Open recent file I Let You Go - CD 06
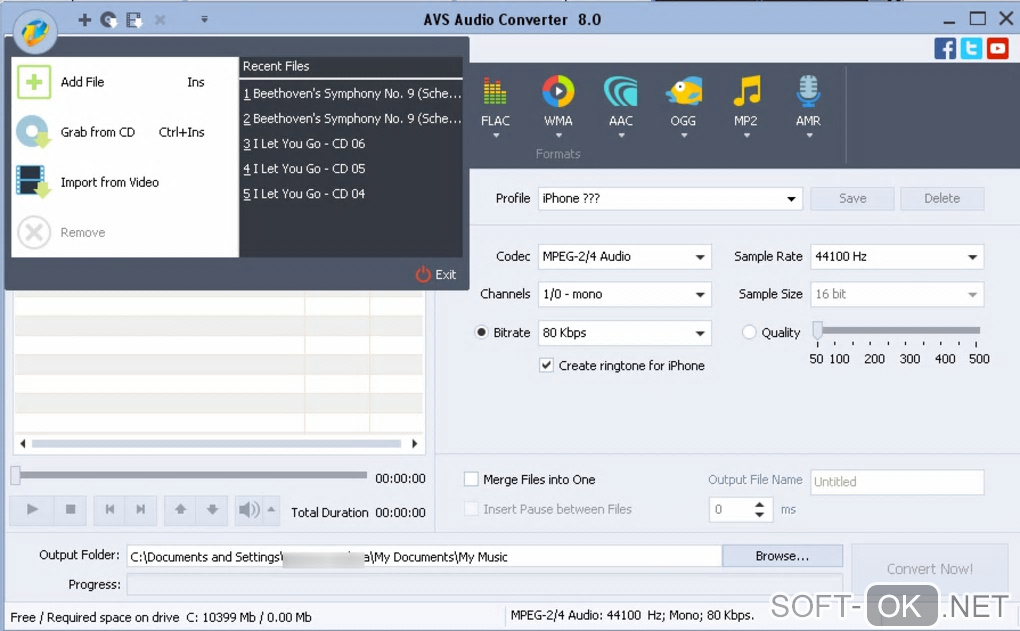1020x631 pixels. (352, 144)
